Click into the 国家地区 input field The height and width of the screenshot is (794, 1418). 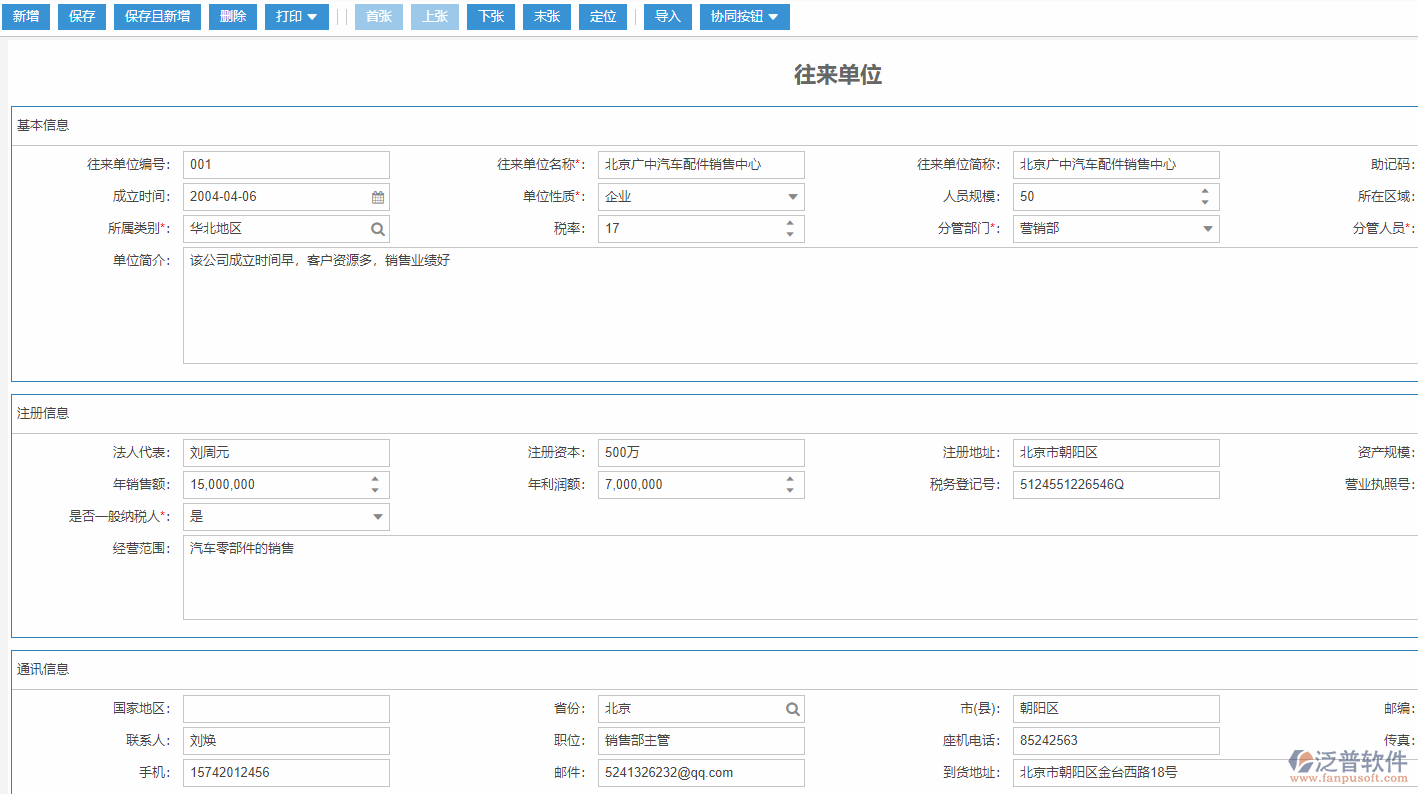click(x=286, y=709)
